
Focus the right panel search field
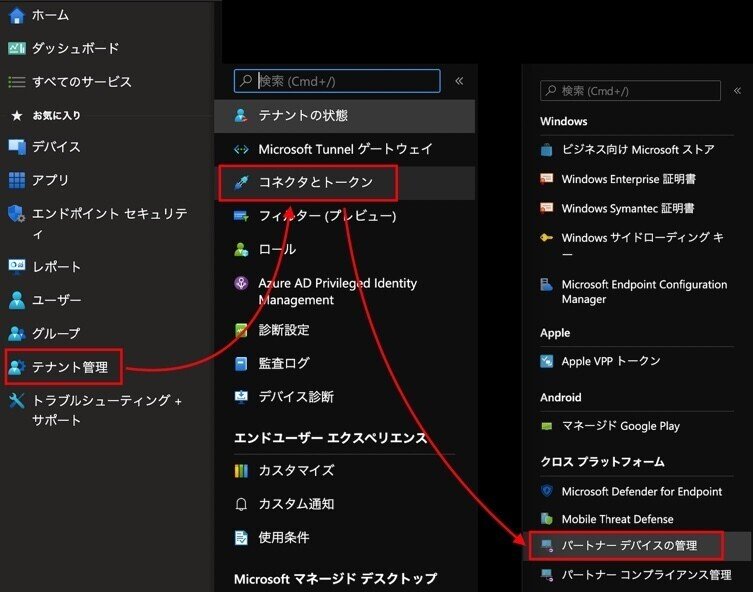click(630, 91)
